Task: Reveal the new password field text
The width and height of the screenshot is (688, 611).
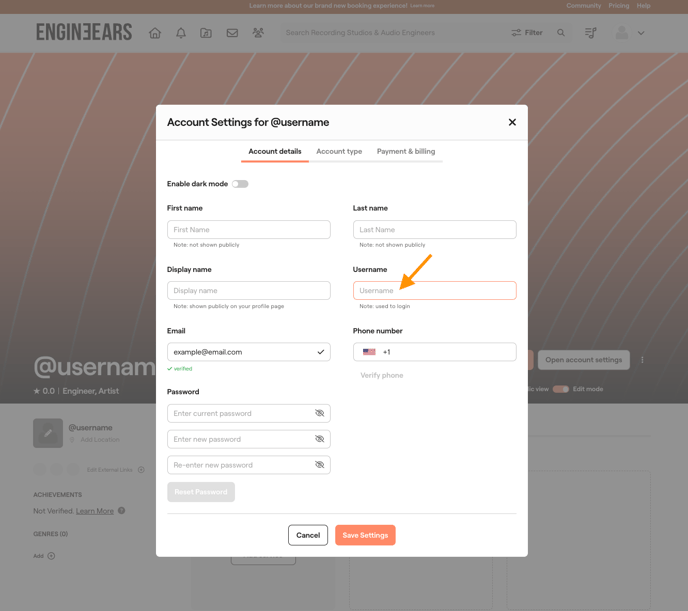Action: pos(320,439)
